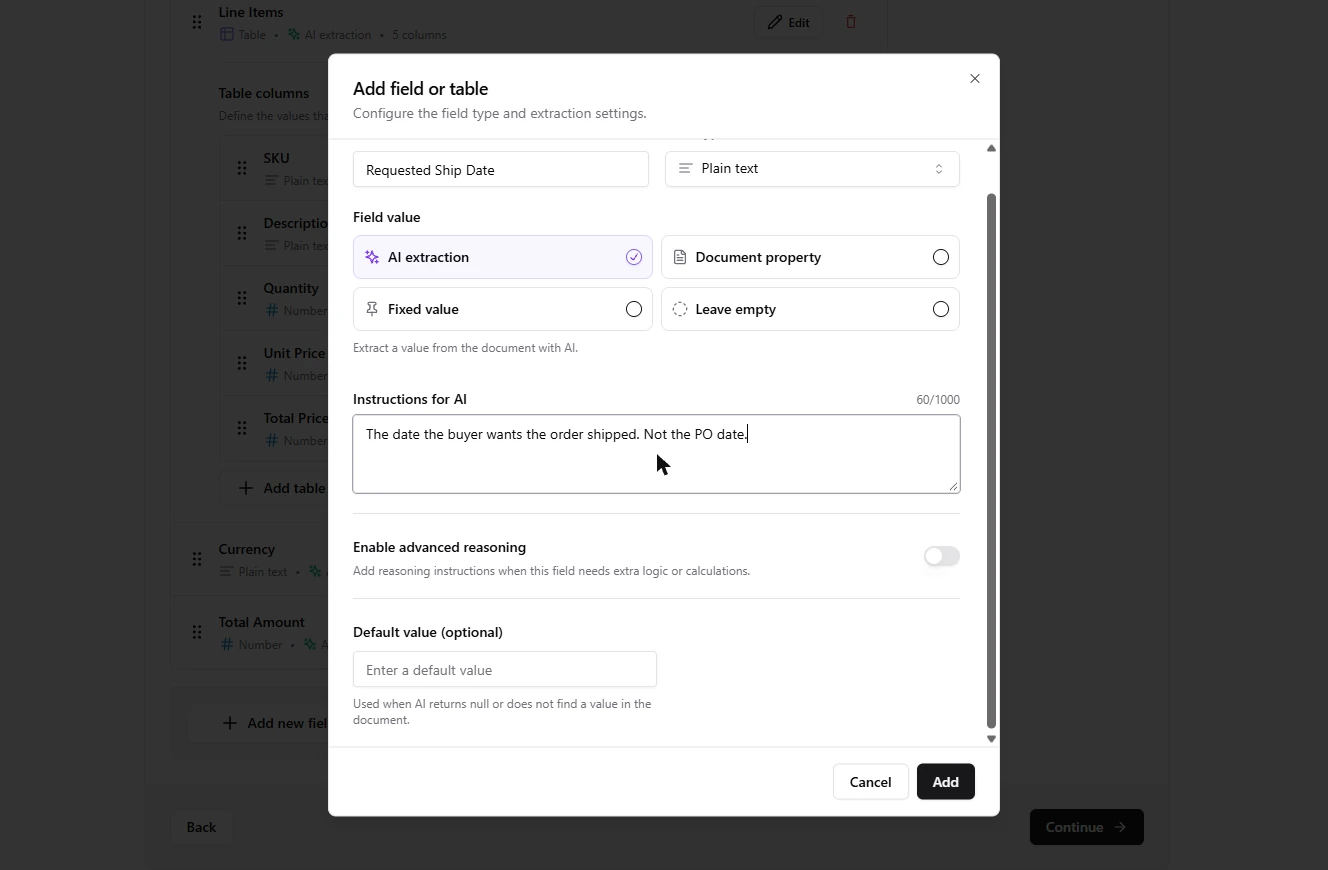Click the Description column drag handle
Image resolution: width=1328 pixels, height=870 pixels.
tap(242, 233)
